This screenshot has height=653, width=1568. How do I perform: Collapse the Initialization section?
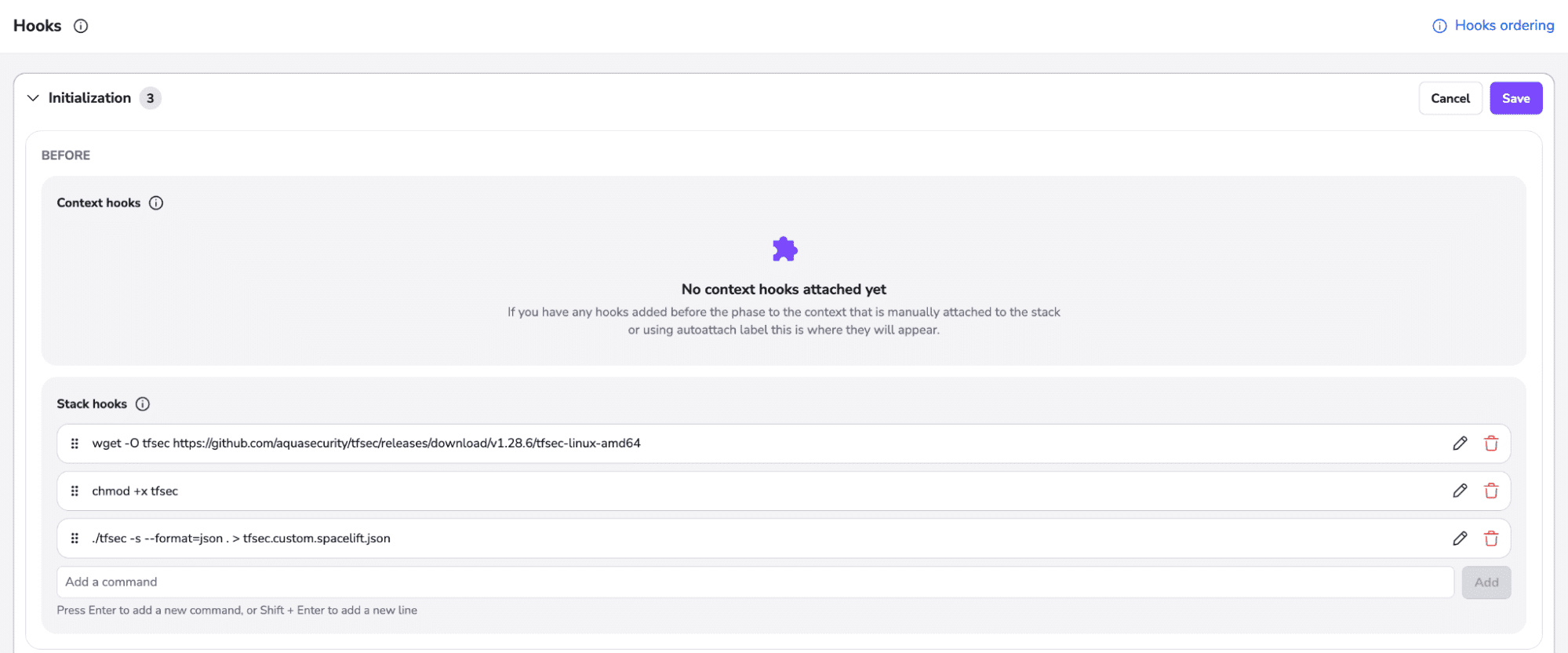pos(33,97)
